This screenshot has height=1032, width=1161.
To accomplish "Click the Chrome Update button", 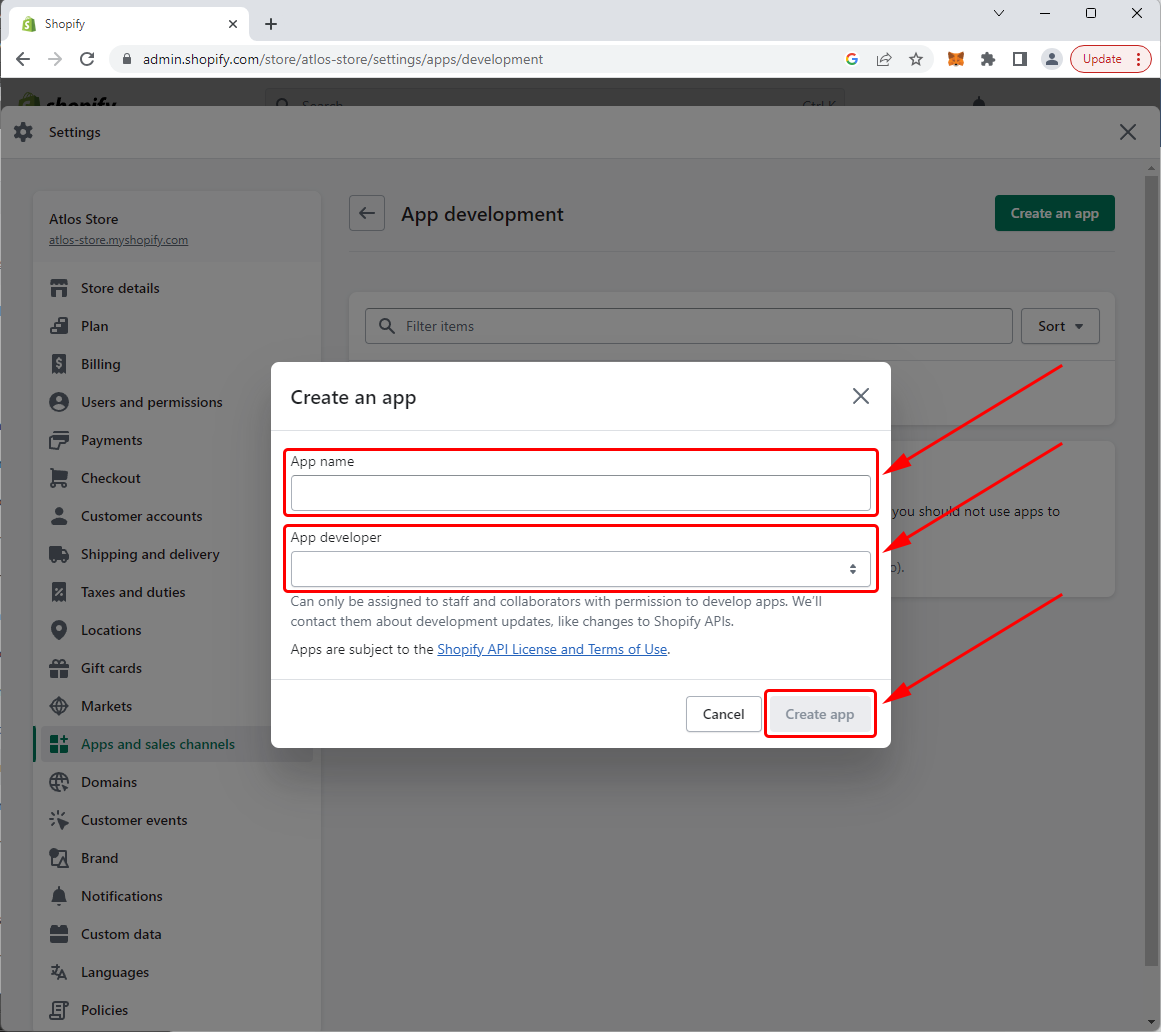I will tap(1111, 59).
